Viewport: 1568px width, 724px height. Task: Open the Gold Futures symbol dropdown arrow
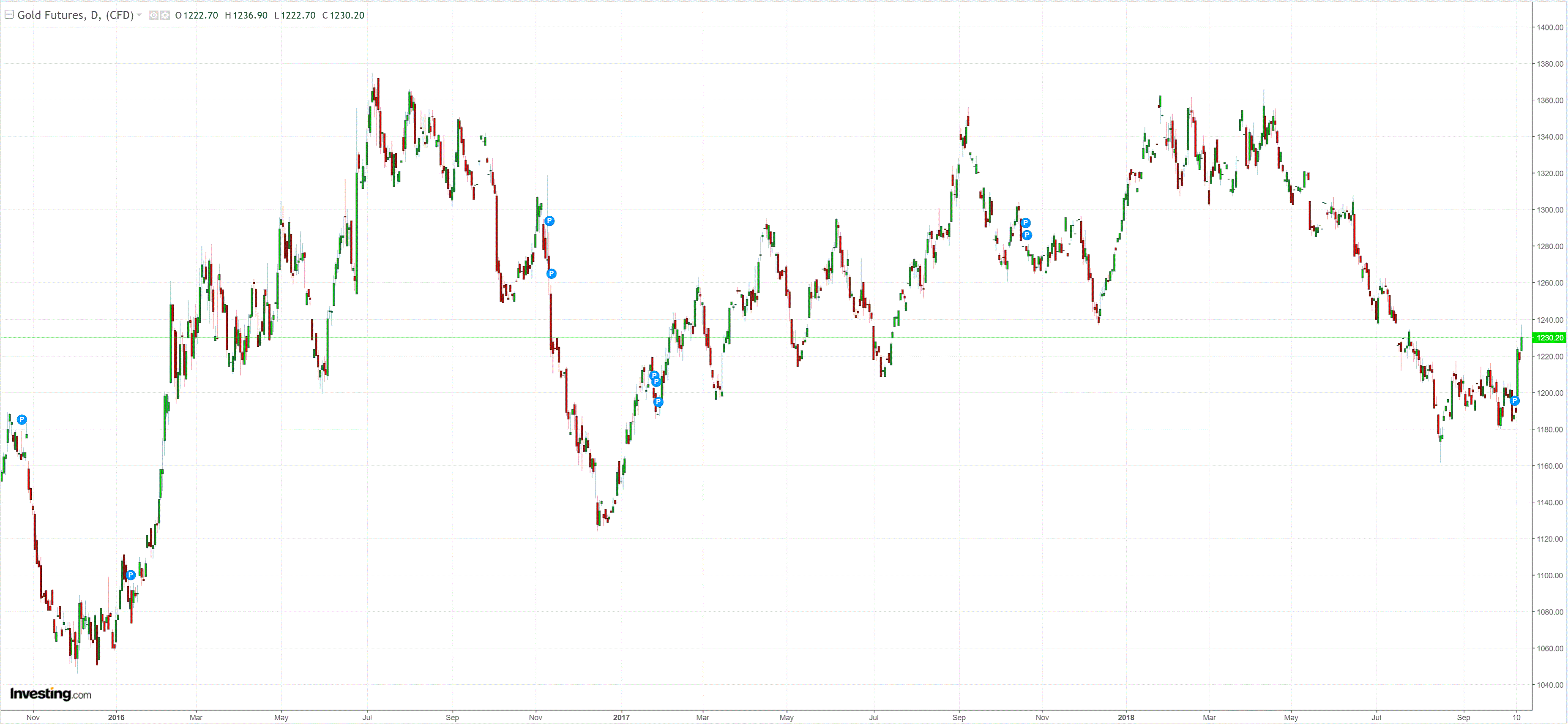pos(139,15)
